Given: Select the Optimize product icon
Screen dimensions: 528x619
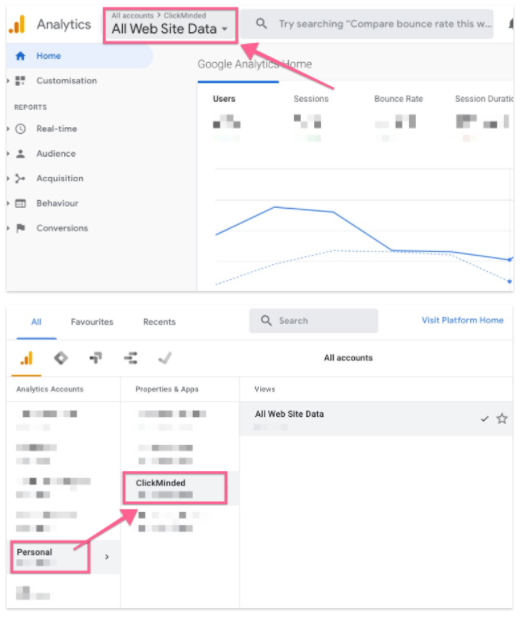Looking at the screenshot, I should coord(96,358).
